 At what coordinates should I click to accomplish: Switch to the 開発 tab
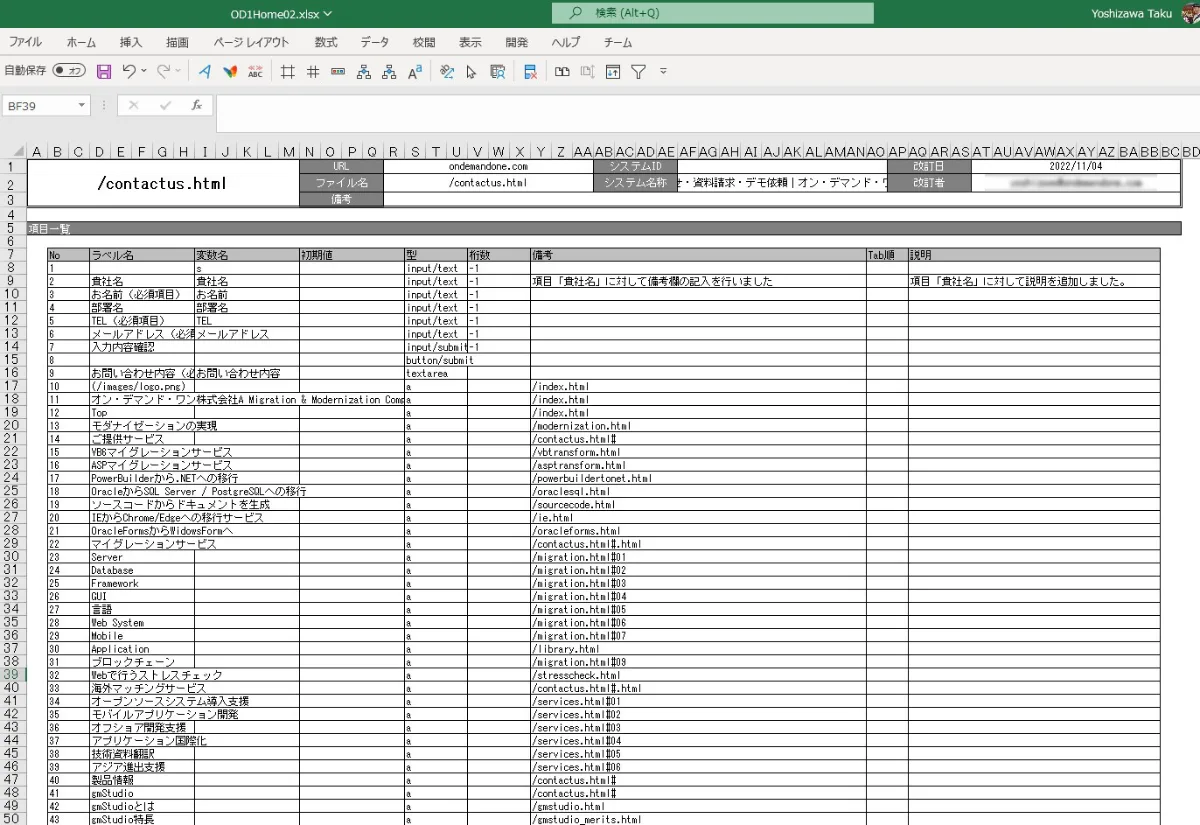click(x=517, y=42)
